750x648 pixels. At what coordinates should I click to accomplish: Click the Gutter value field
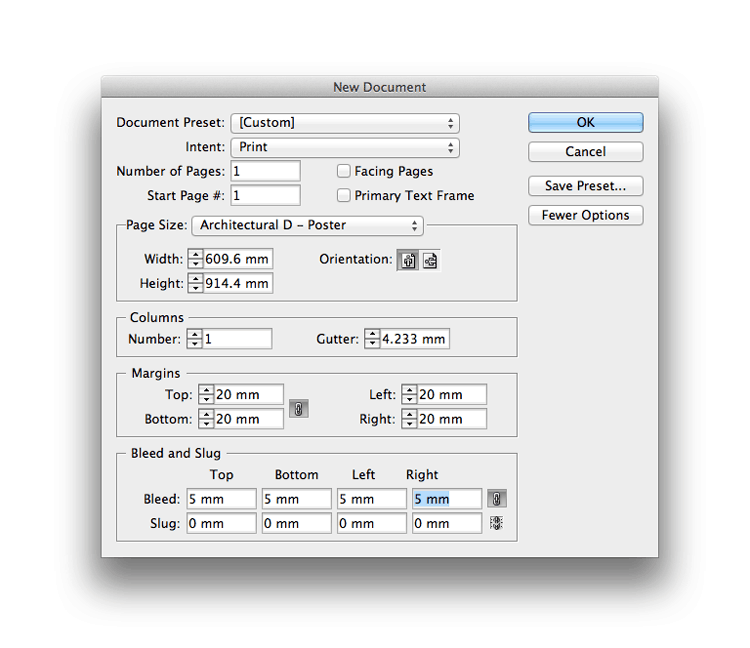click(x=415, y=339)
